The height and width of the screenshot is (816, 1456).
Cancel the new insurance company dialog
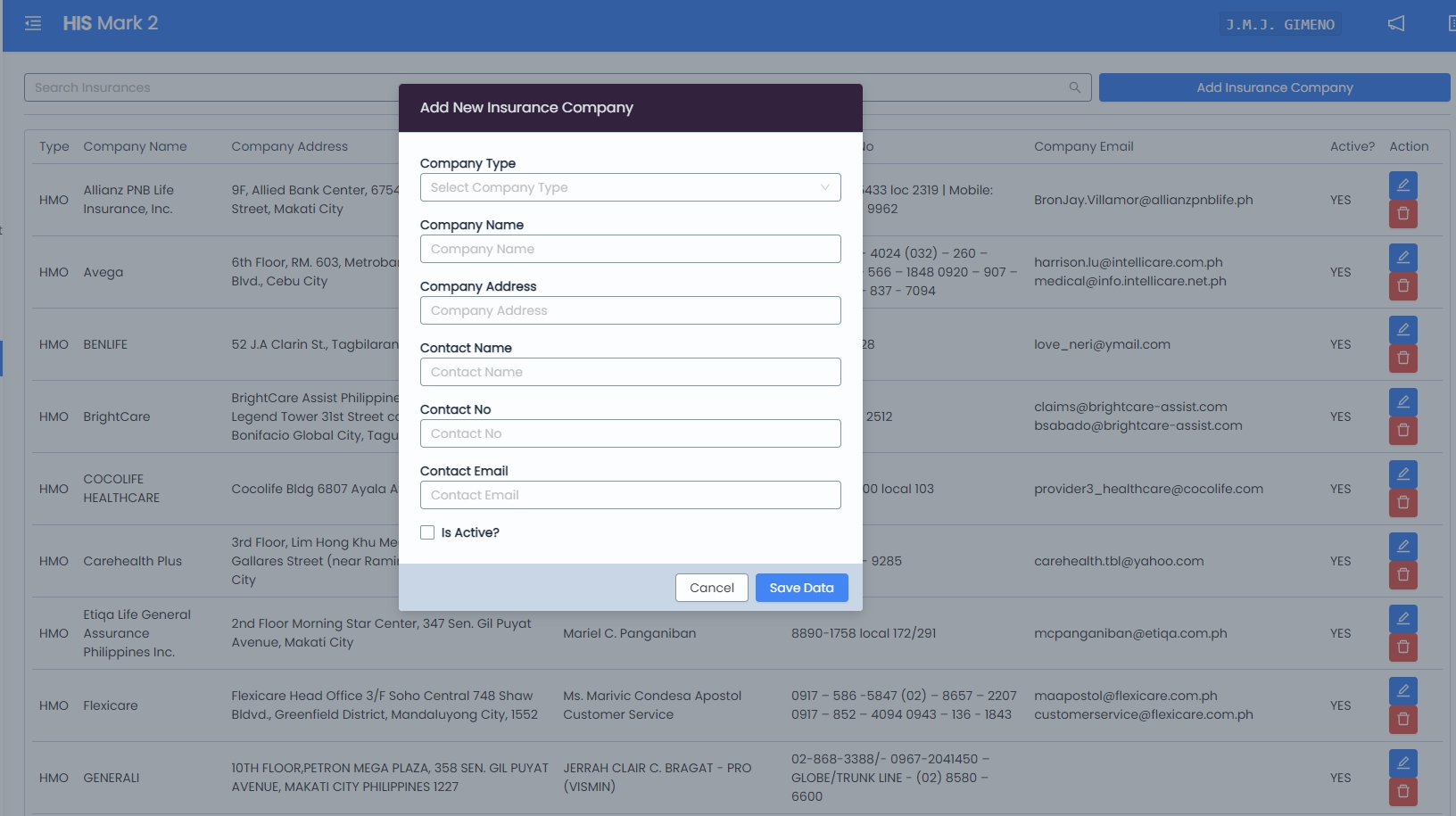click(711, 588)
